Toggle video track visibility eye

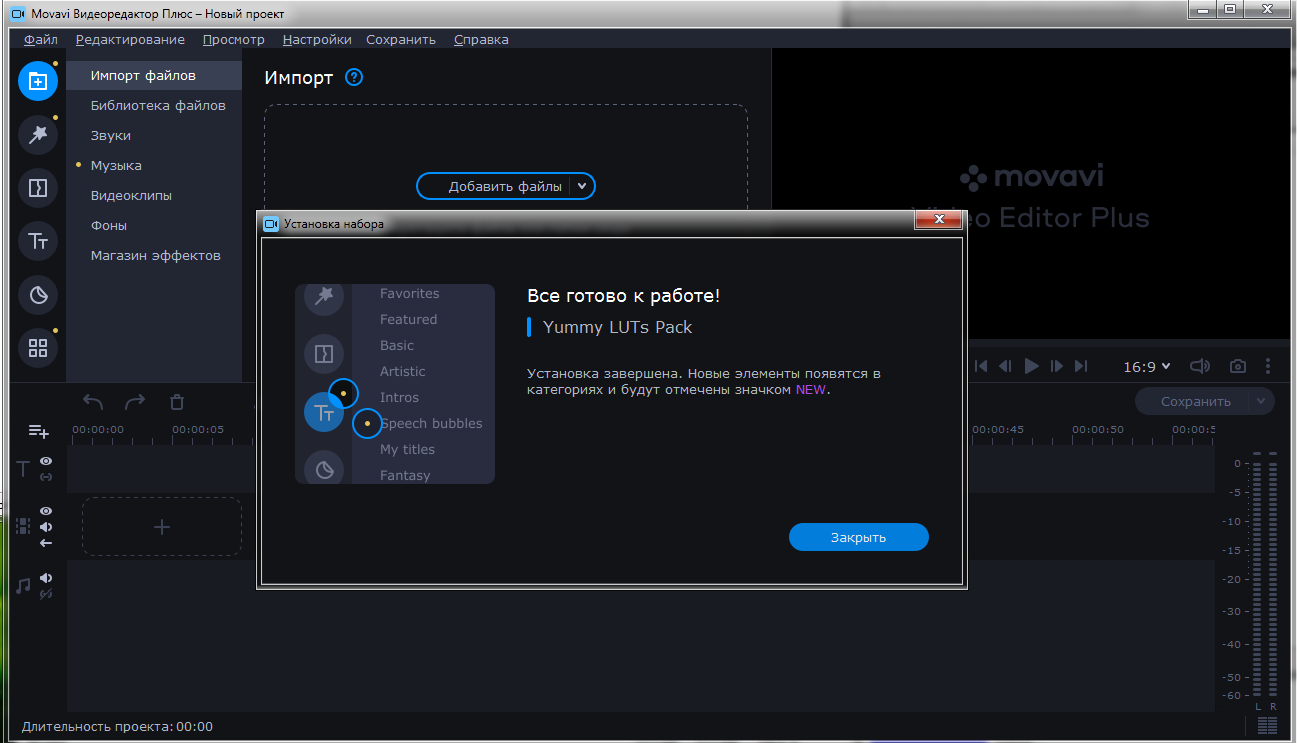46,511
